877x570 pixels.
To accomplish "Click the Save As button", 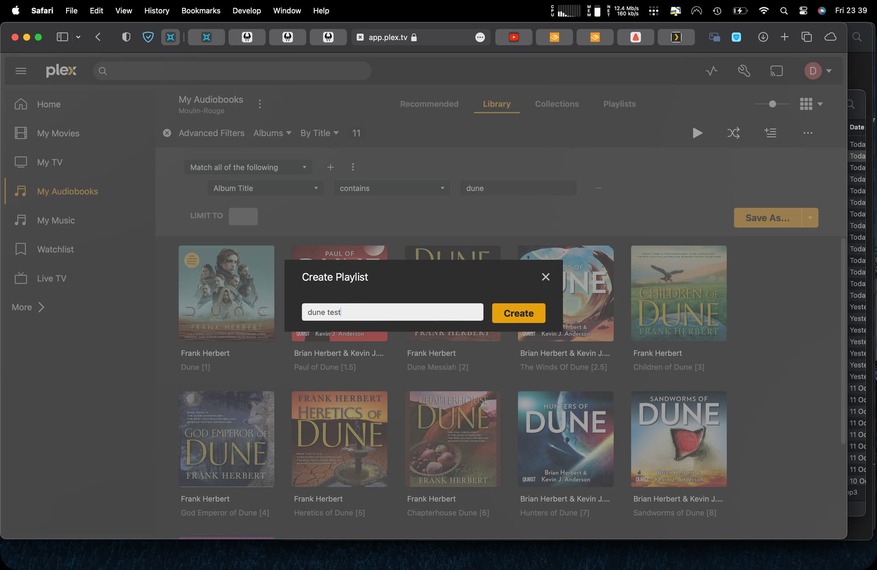I will (x=767, y=218).
